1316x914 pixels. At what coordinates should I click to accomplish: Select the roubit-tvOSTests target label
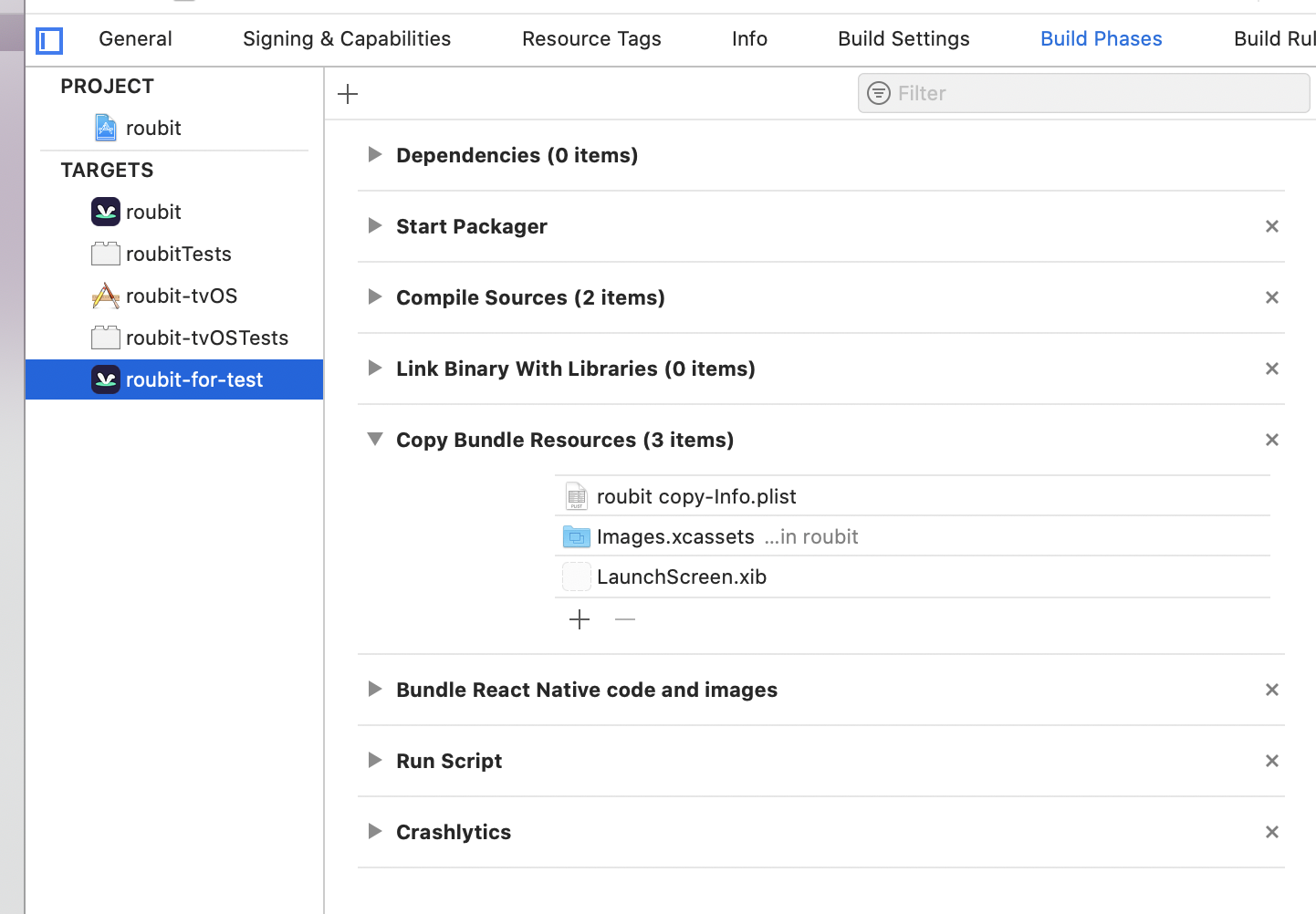(x=207, y=338)
